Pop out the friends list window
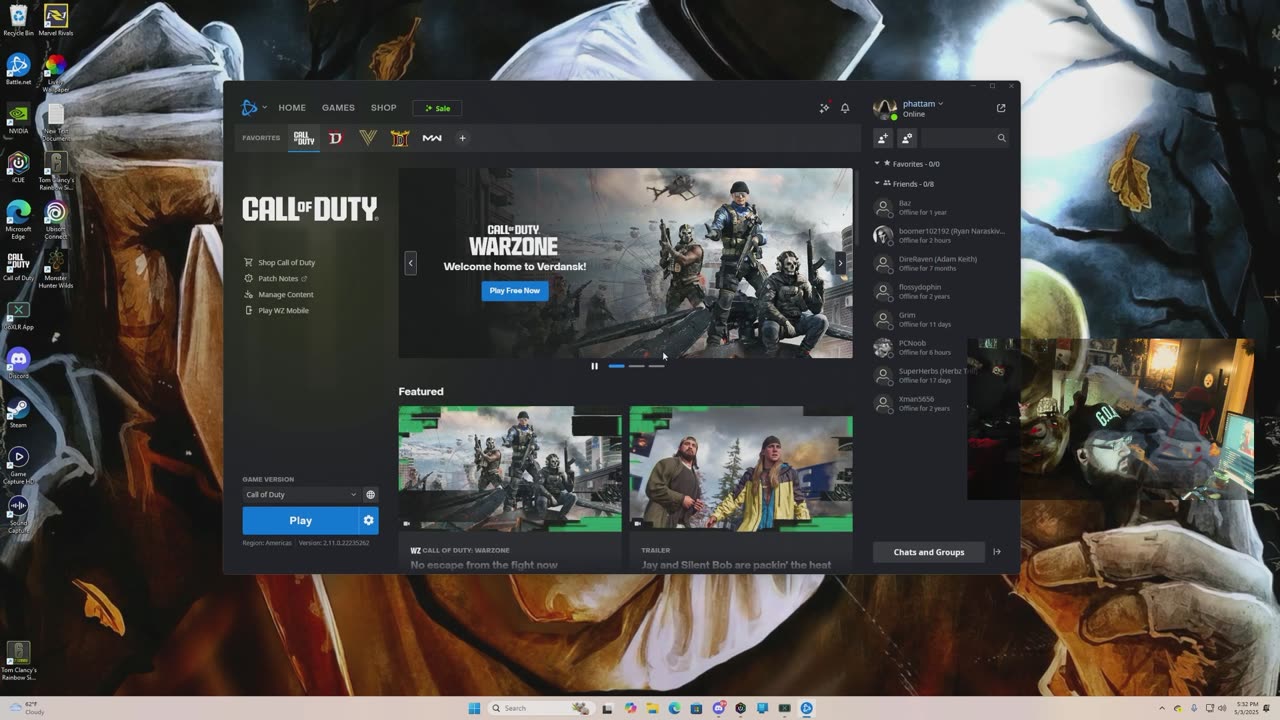The image size is (1280, 720). (1001, 108)
